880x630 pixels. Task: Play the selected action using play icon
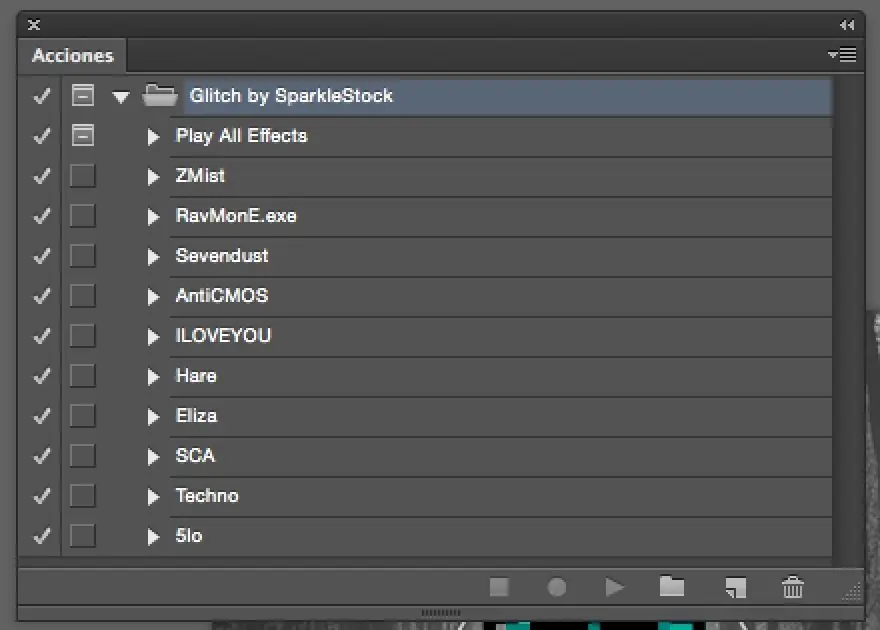tap(615, 587)
